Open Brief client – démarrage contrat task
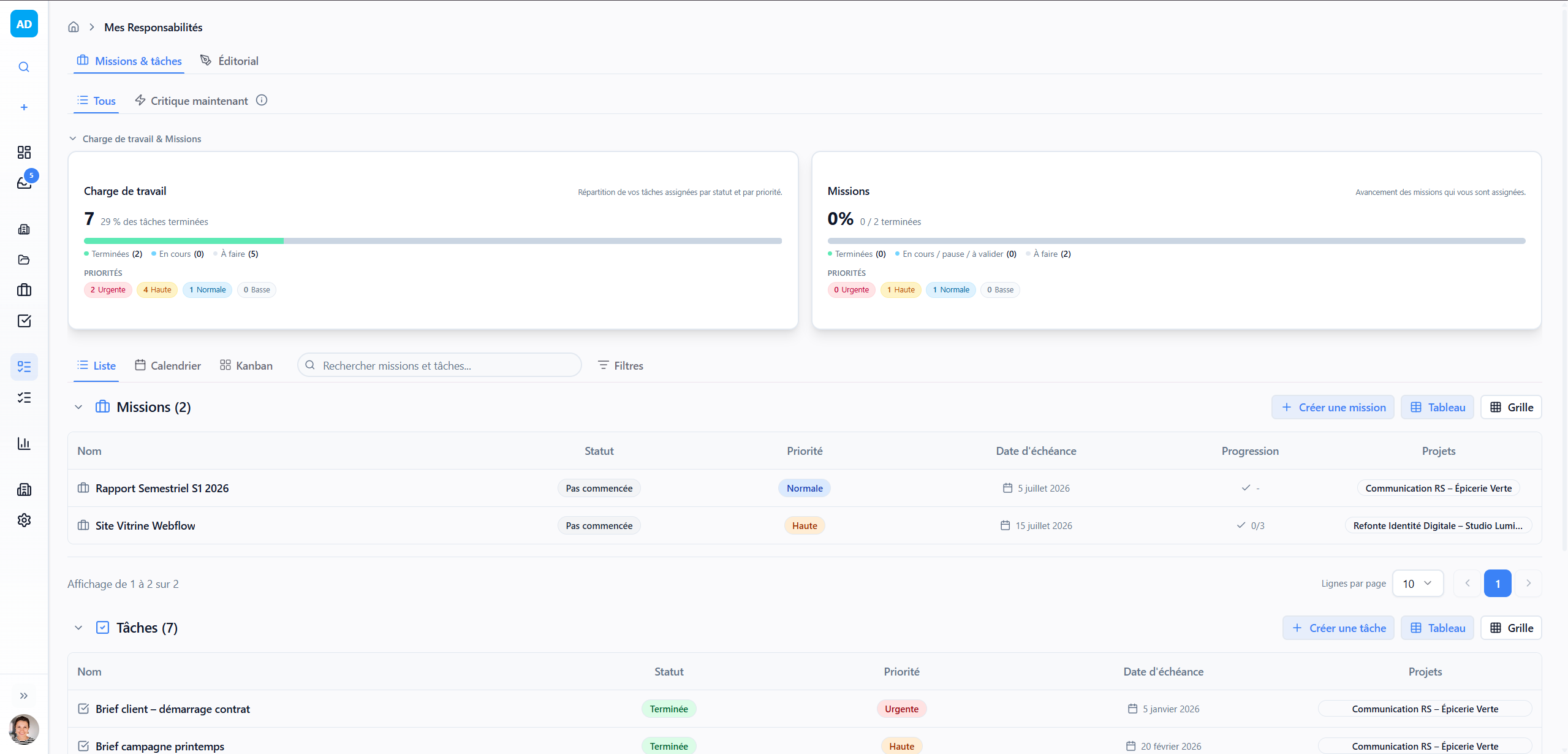Viewport: 1568px width, 754px height. coord(173,709)
